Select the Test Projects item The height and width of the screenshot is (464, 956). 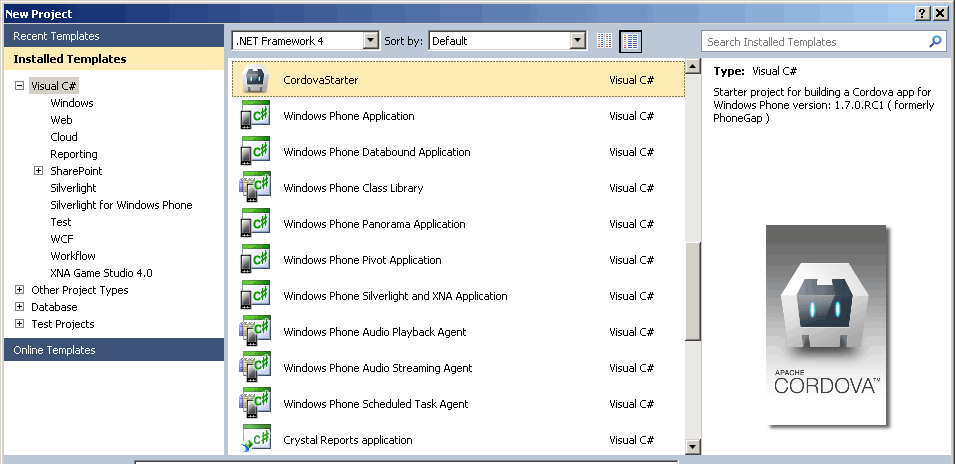(63, 324)
